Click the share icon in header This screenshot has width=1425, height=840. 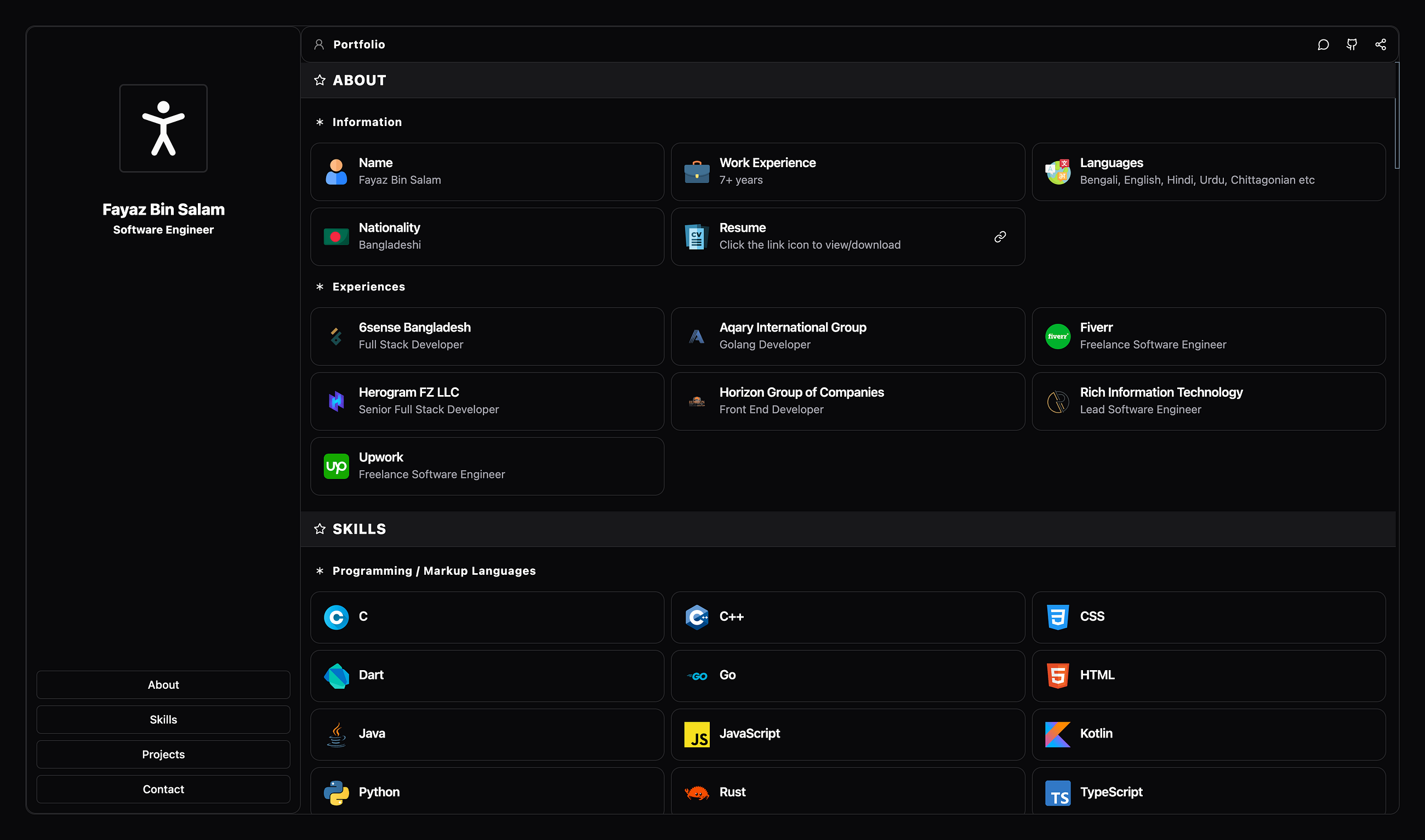[x=1381, y=45]
